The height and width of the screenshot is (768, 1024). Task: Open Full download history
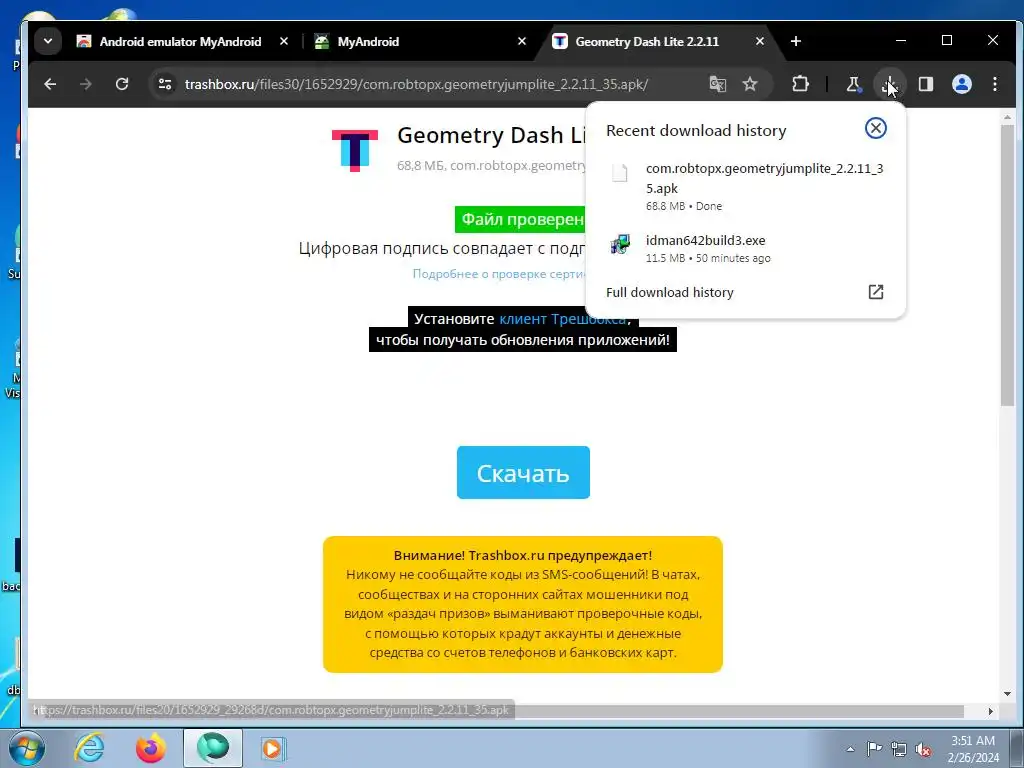coord(746,292)
